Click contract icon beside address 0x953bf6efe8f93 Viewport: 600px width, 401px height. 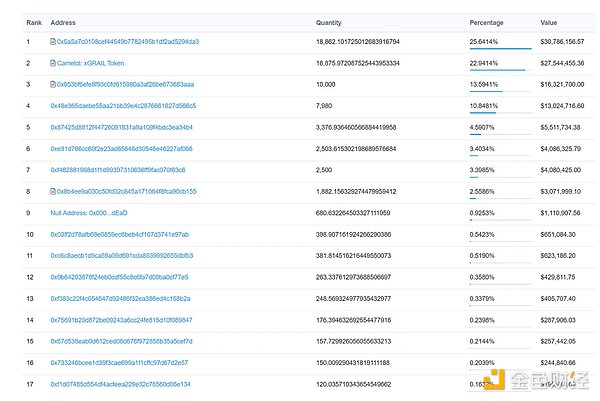(53, 84)
